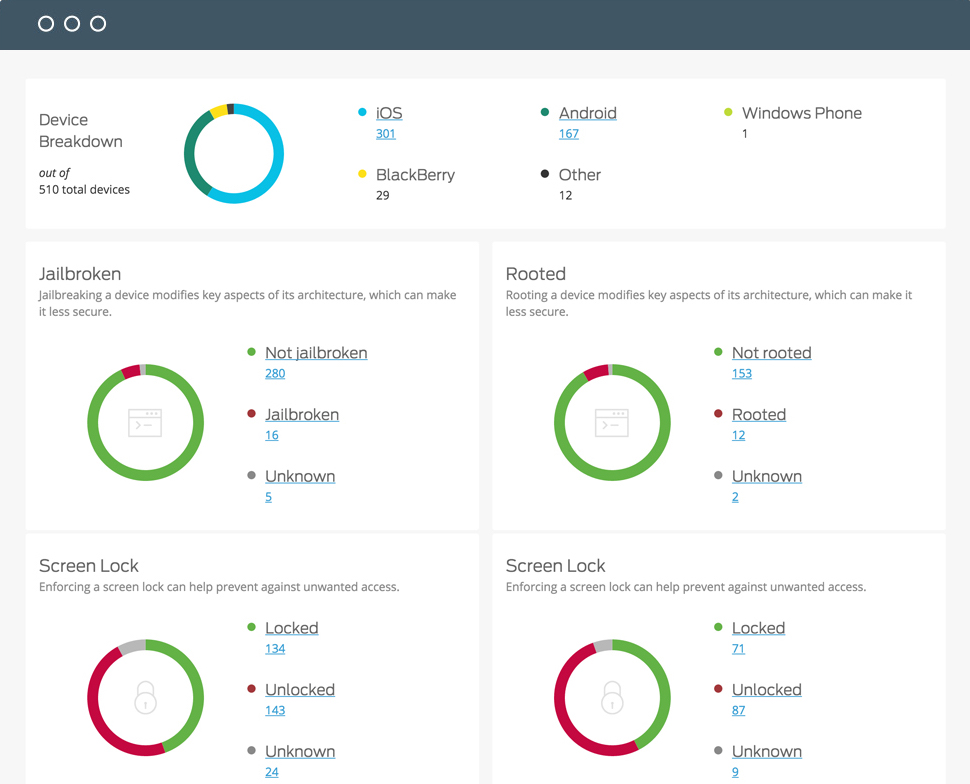Click the padlock icon in left Screen Lock chart
Viewport: 970px width, 784px height.
click(145, 697)
